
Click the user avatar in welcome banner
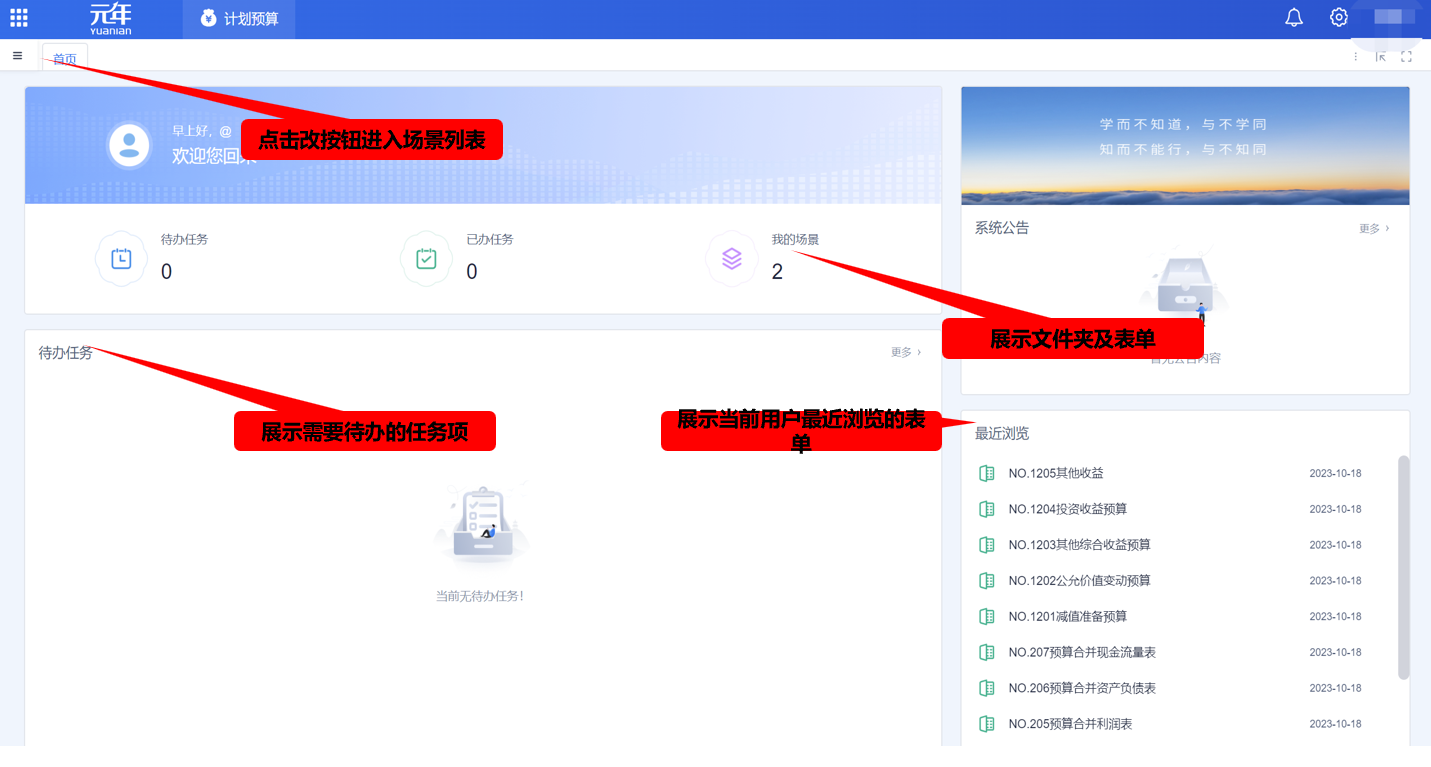(x=129, y=146)
